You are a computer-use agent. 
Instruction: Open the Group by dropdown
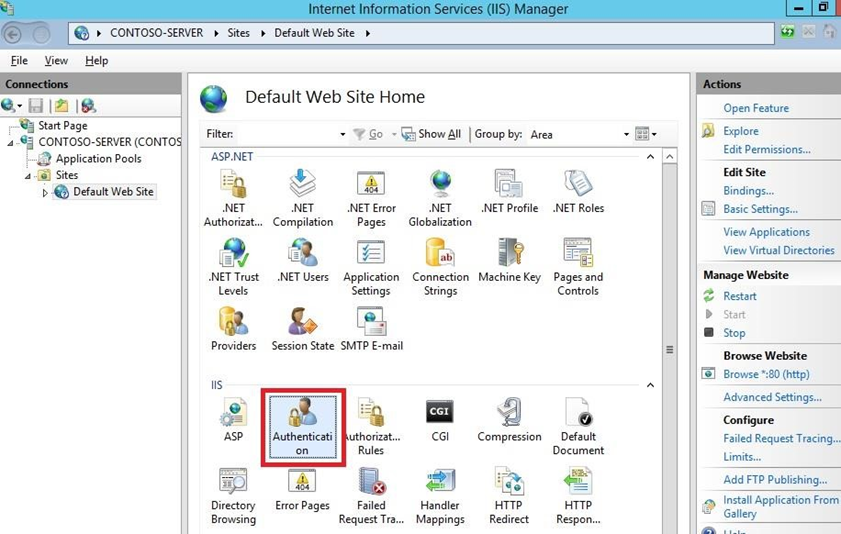(x=626, y=134)
